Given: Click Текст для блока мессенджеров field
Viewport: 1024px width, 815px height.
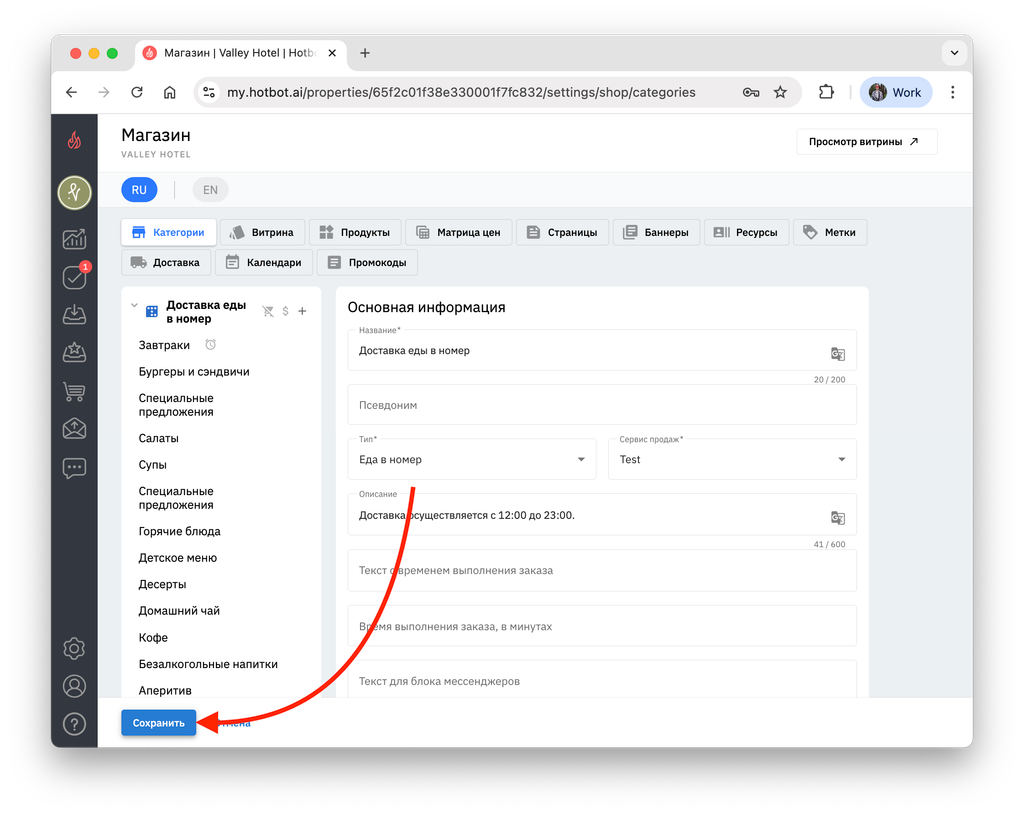Looking at the screenshot, I should click(x=601, y=680).
